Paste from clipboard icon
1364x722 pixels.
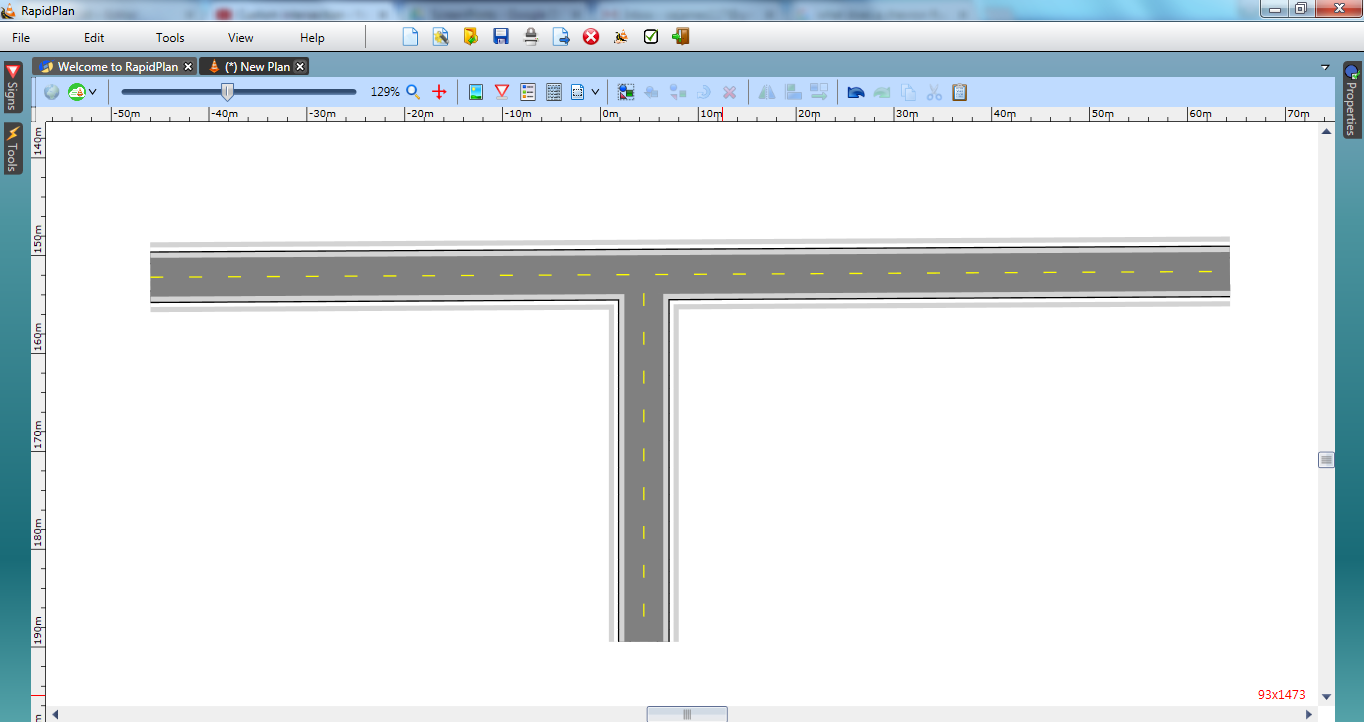click(960, 92)
